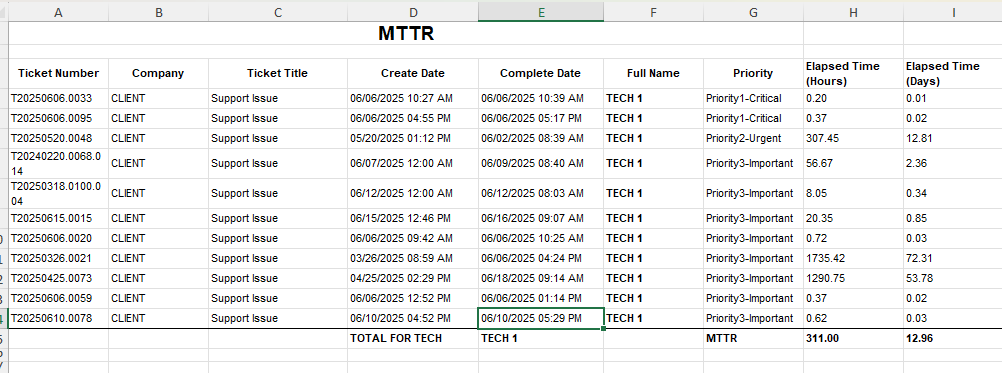The width and height of the screenshot is (1002, 373).
Task: Click create date 03/26/2025 08:59 AM
Action: (x=413, y=259)
